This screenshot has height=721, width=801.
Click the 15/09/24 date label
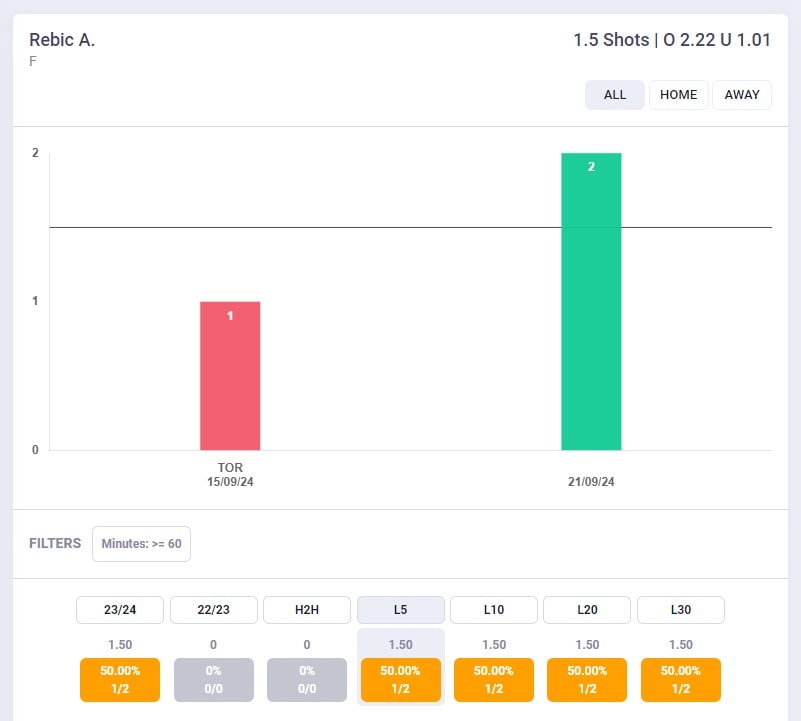pyautogui.click(x=230, y=482)
